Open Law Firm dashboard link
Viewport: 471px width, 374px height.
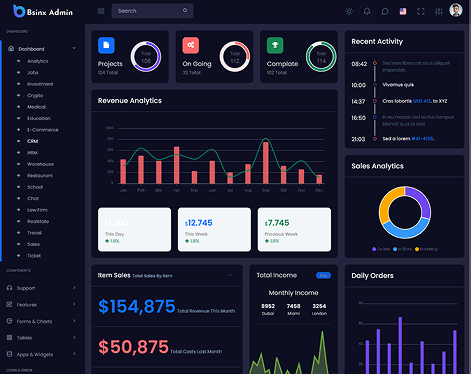point(37,210)
